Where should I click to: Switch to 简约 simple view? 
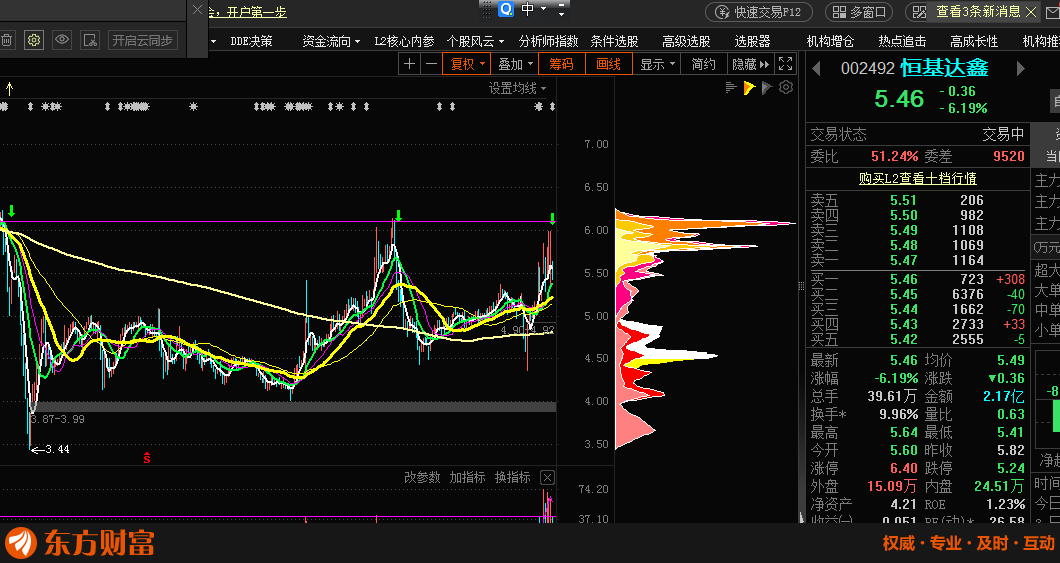click(x=703, y=64)
